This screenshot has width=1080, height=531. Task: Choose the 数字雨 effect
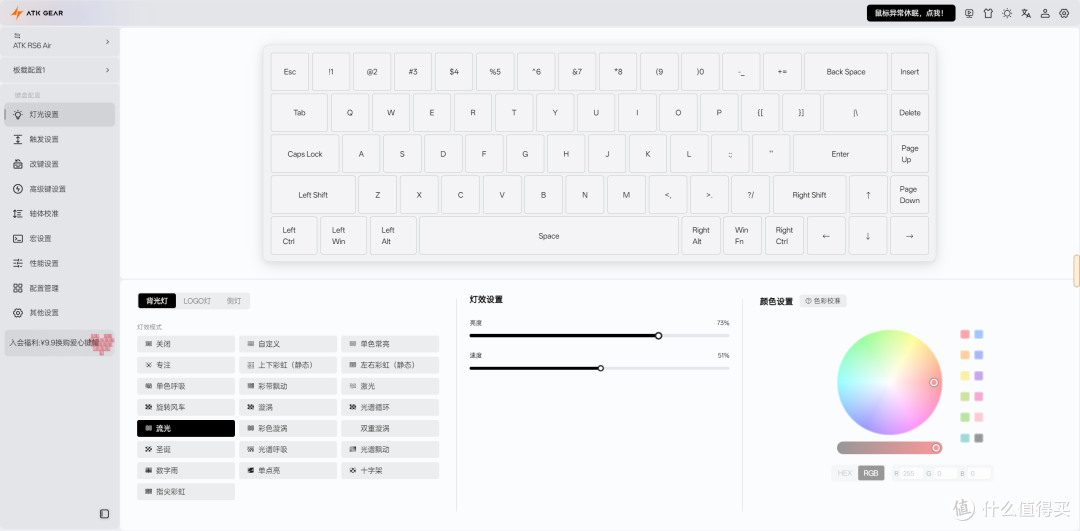[186, 471]
